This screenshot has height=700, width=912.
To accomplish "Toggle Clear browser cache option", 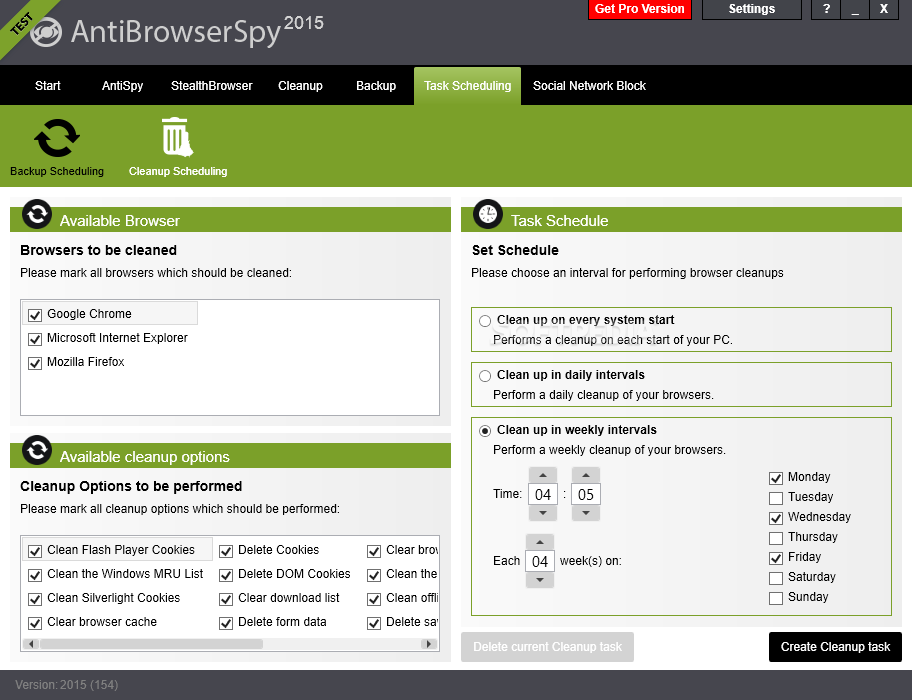I will tap(35, 623).
